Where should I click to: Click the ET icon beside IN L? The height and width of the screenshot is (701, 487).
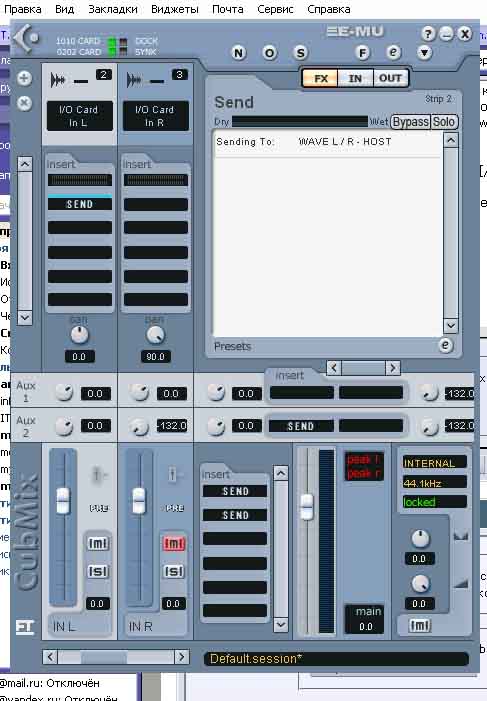pos(25,627)
